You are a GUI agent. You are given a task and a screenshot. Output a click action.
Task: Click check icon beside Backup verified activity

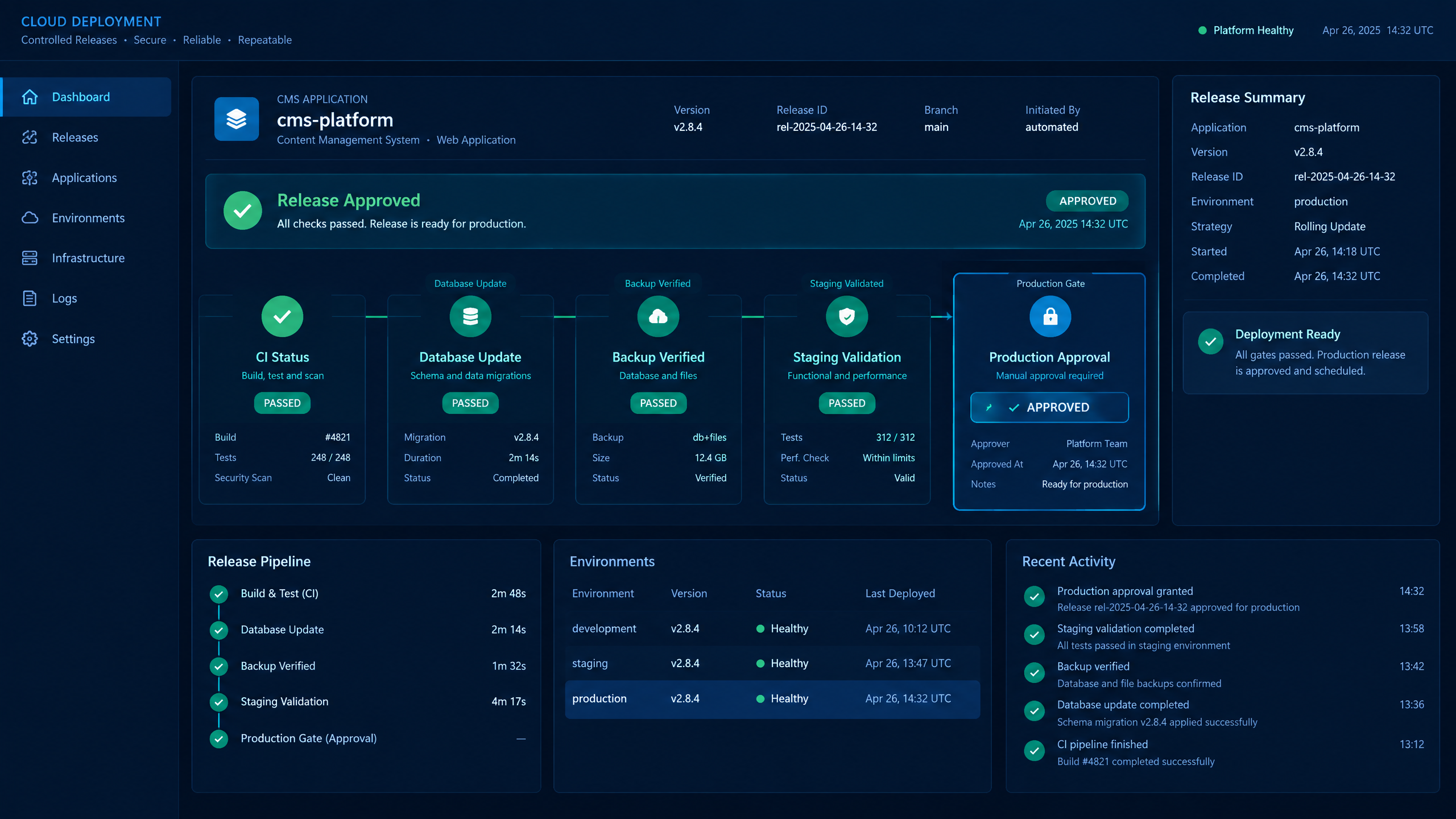1035,673
